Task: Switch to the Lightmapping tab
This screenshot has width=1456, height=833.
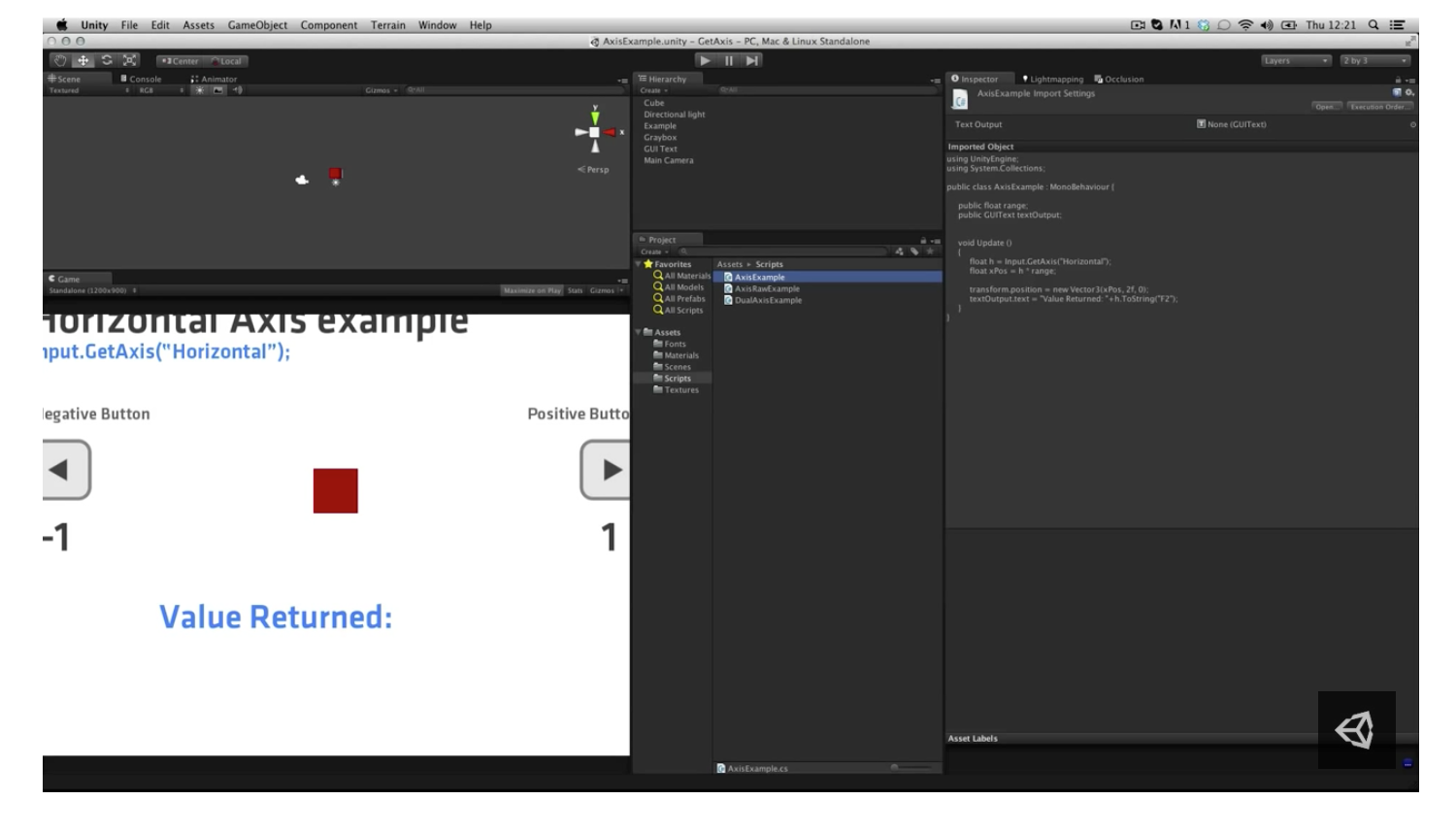Action: point(1053,79)
